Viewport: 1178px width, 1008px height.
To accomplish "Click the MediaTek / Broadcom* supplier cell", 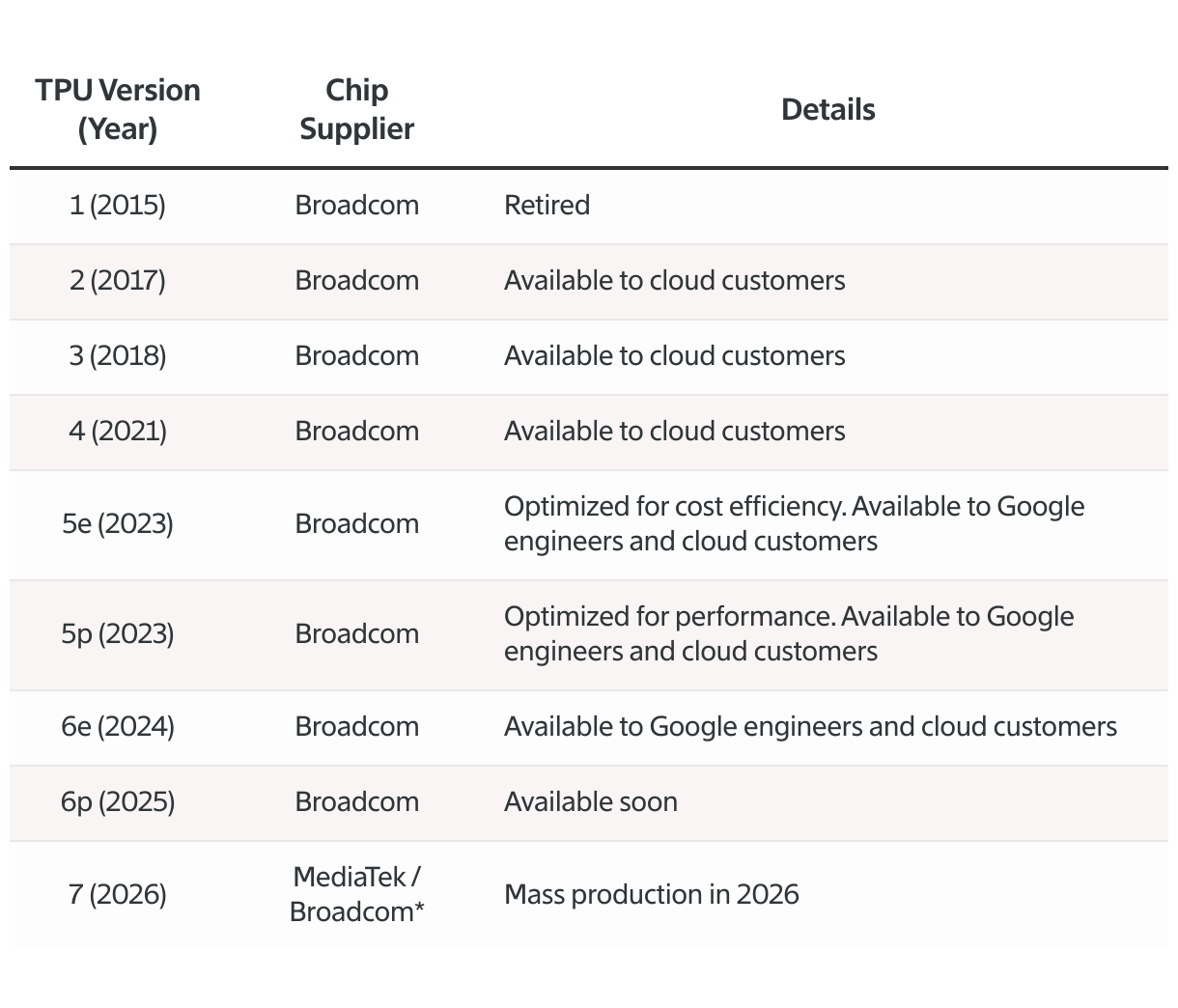I will [x=356, y=894].
